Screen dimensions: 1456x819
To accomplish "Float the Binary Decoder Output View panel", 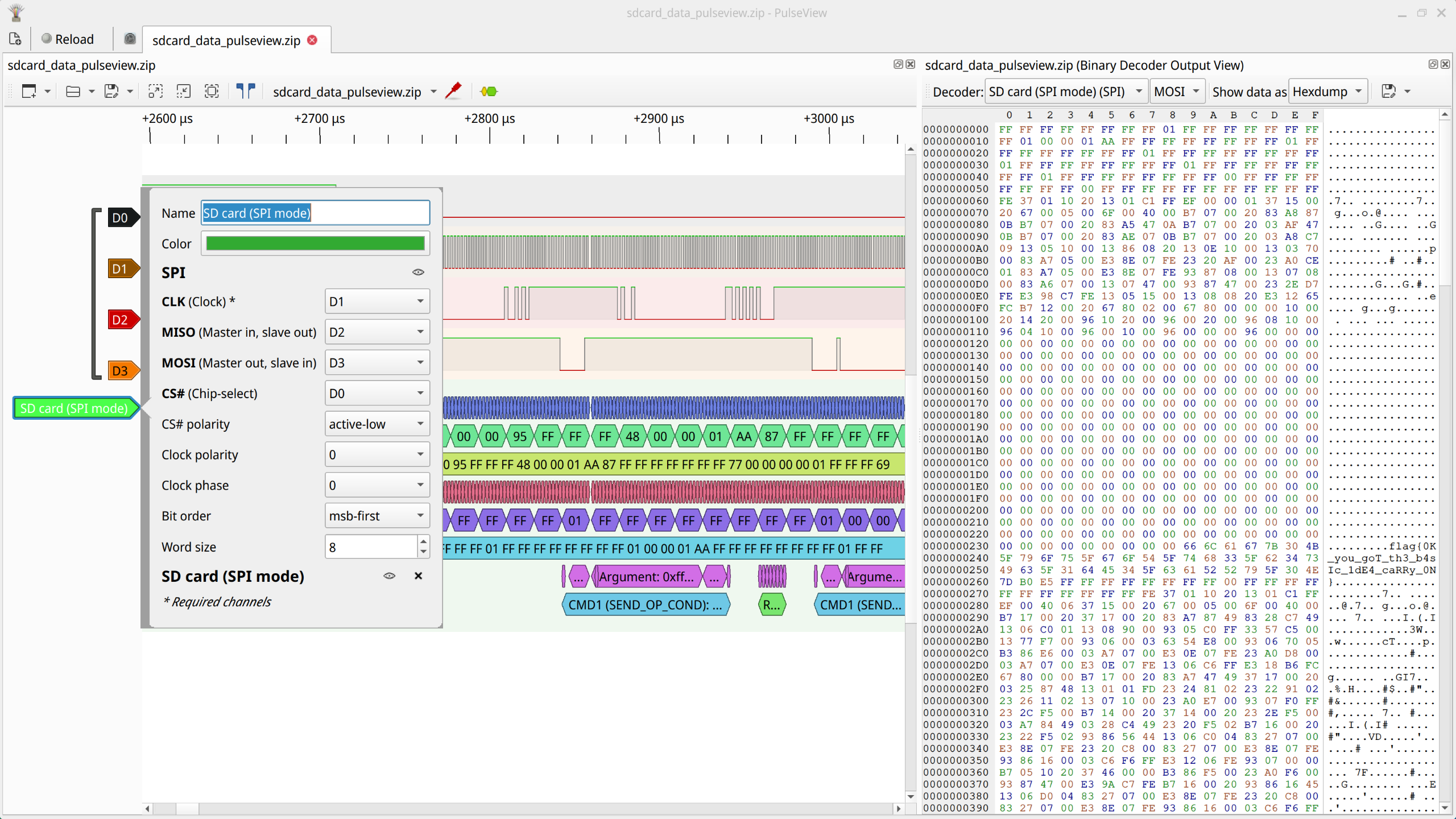I will (1433, 64).
